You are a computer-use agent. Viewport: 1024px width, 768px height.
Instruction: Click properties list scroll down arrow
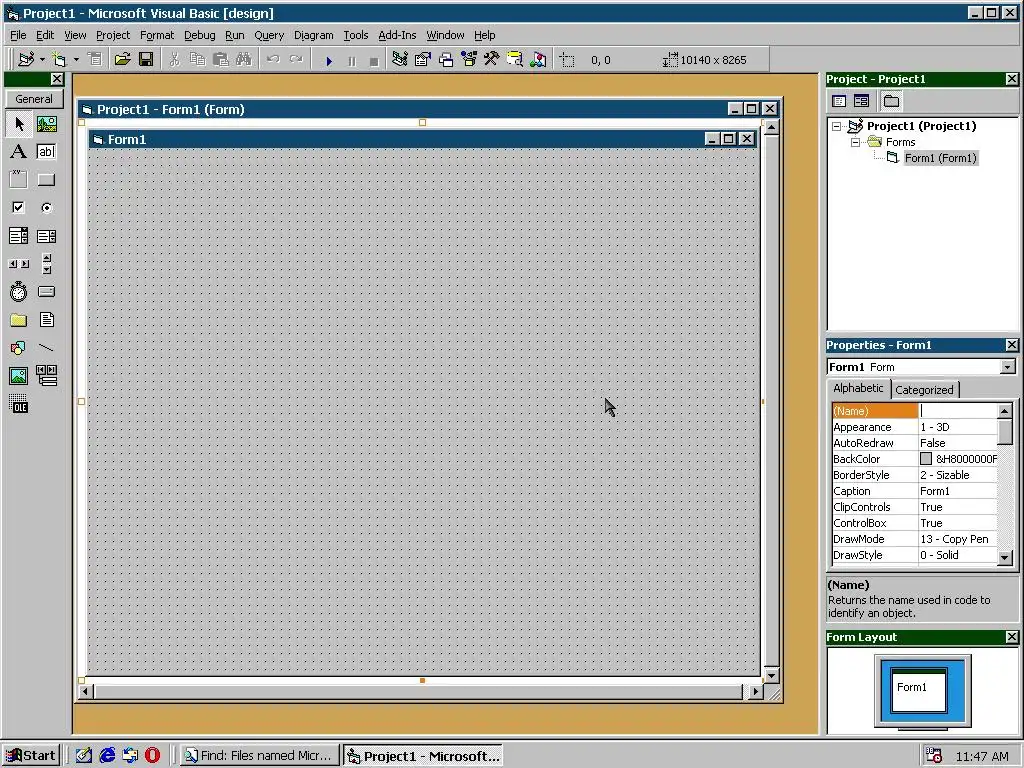[x=1005, y=557]
